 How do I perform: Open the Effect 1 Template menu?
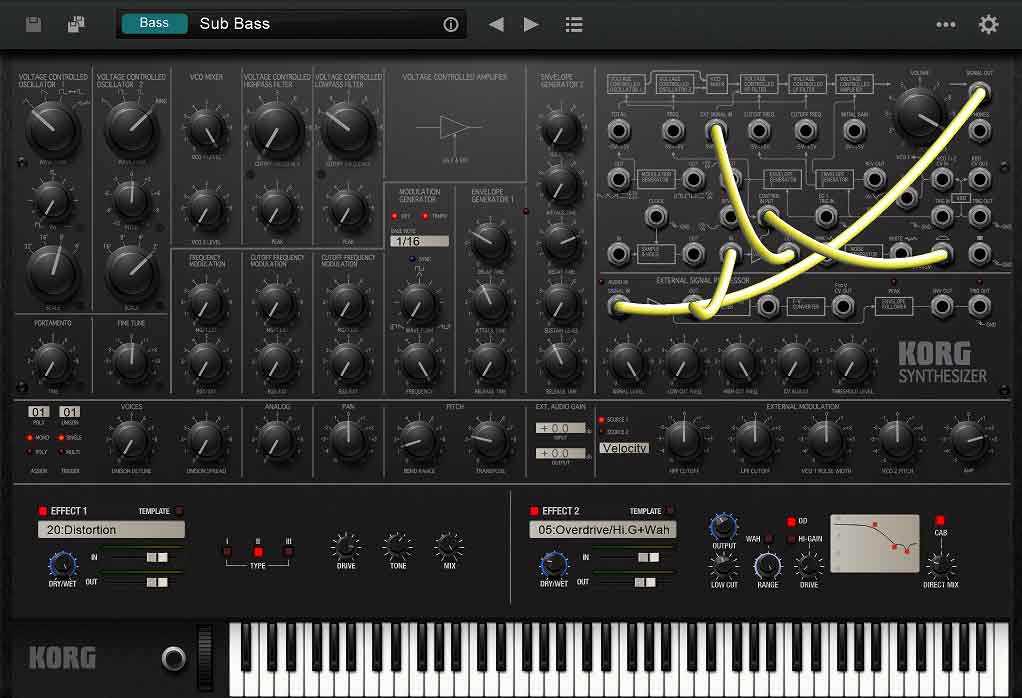[179, 511]
